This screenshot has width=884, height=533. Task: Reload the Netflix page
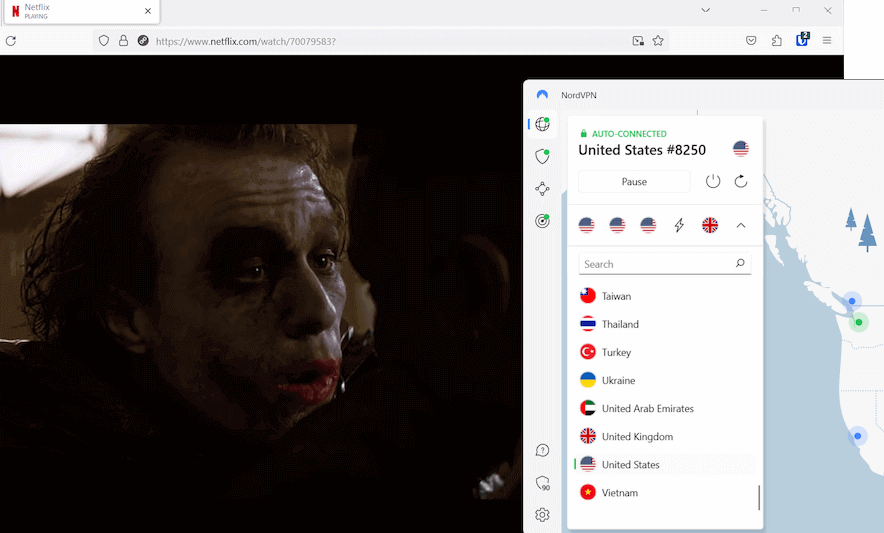(11, 41)
